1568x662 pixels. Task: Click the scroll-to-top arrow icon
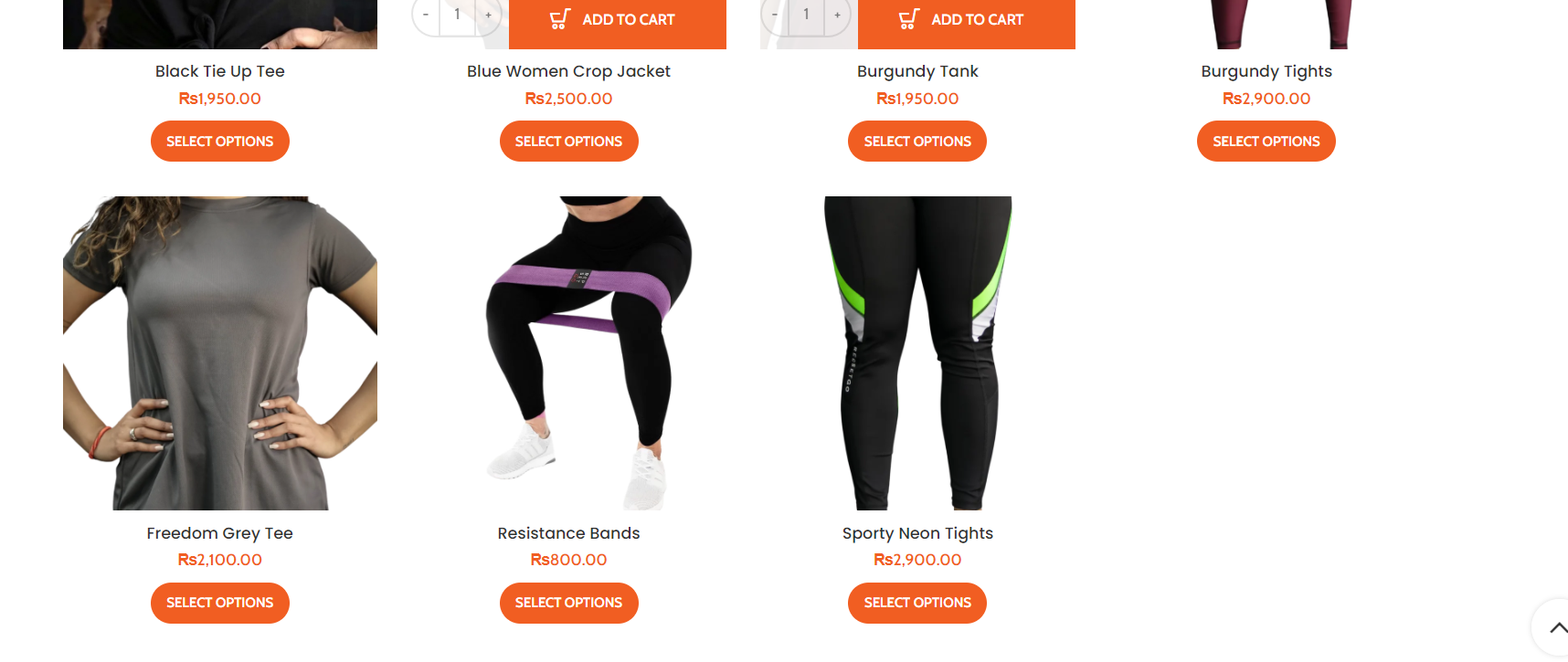[1557, 627]
